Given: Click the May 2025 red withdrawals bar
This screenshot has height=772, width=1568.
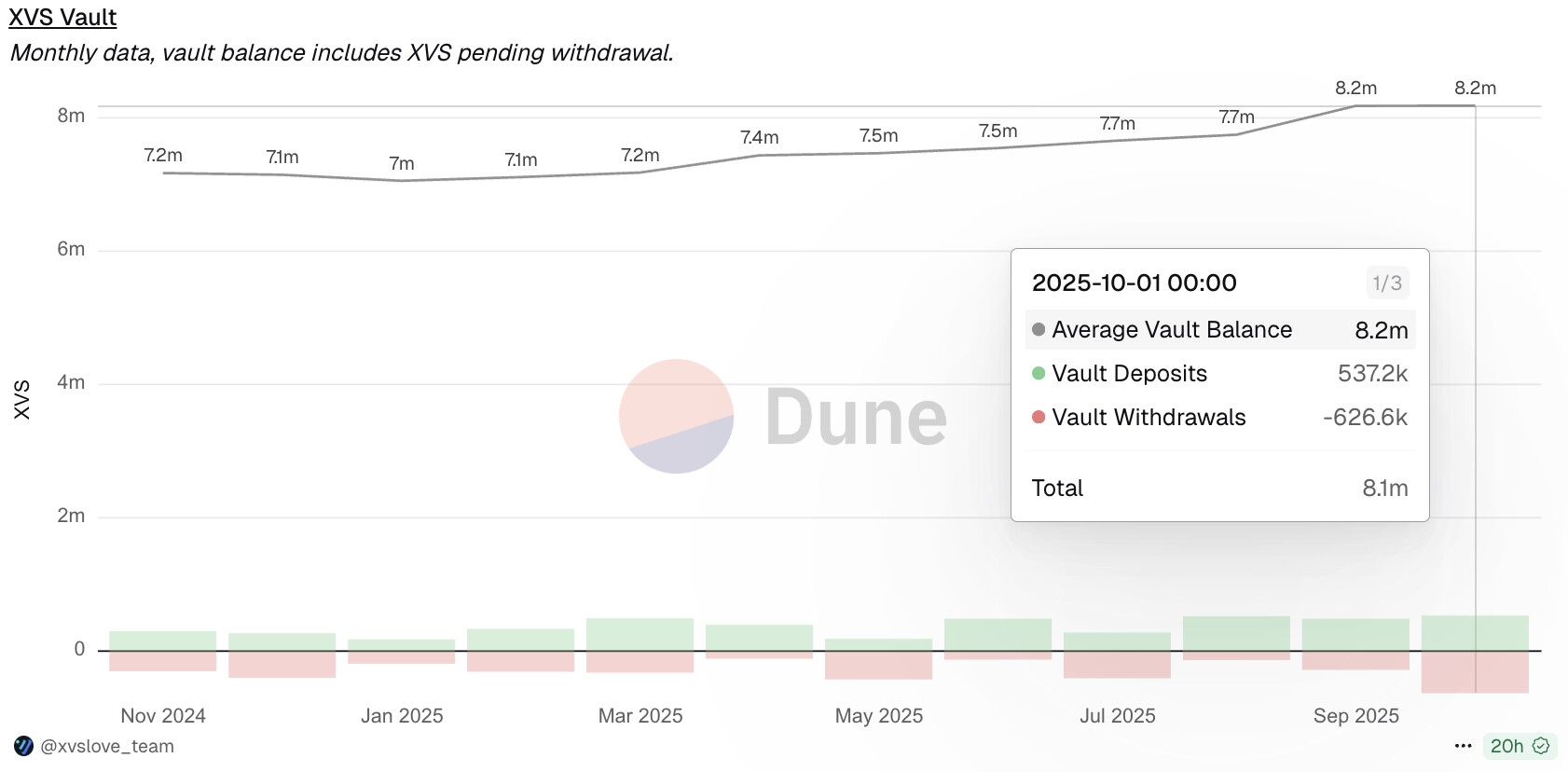Looking at the screenshot, I should point(878,665).
